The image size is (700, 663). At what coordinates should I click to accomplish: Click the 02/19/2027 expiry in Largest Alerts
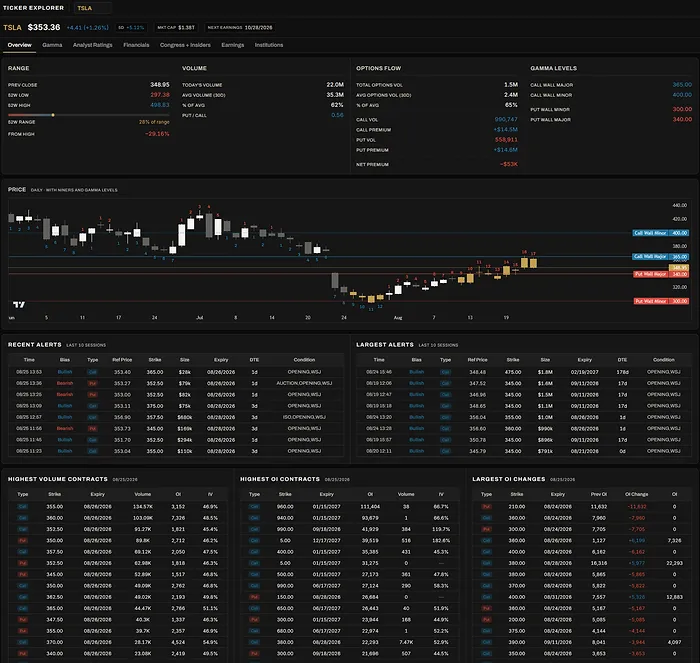point(584,372)
